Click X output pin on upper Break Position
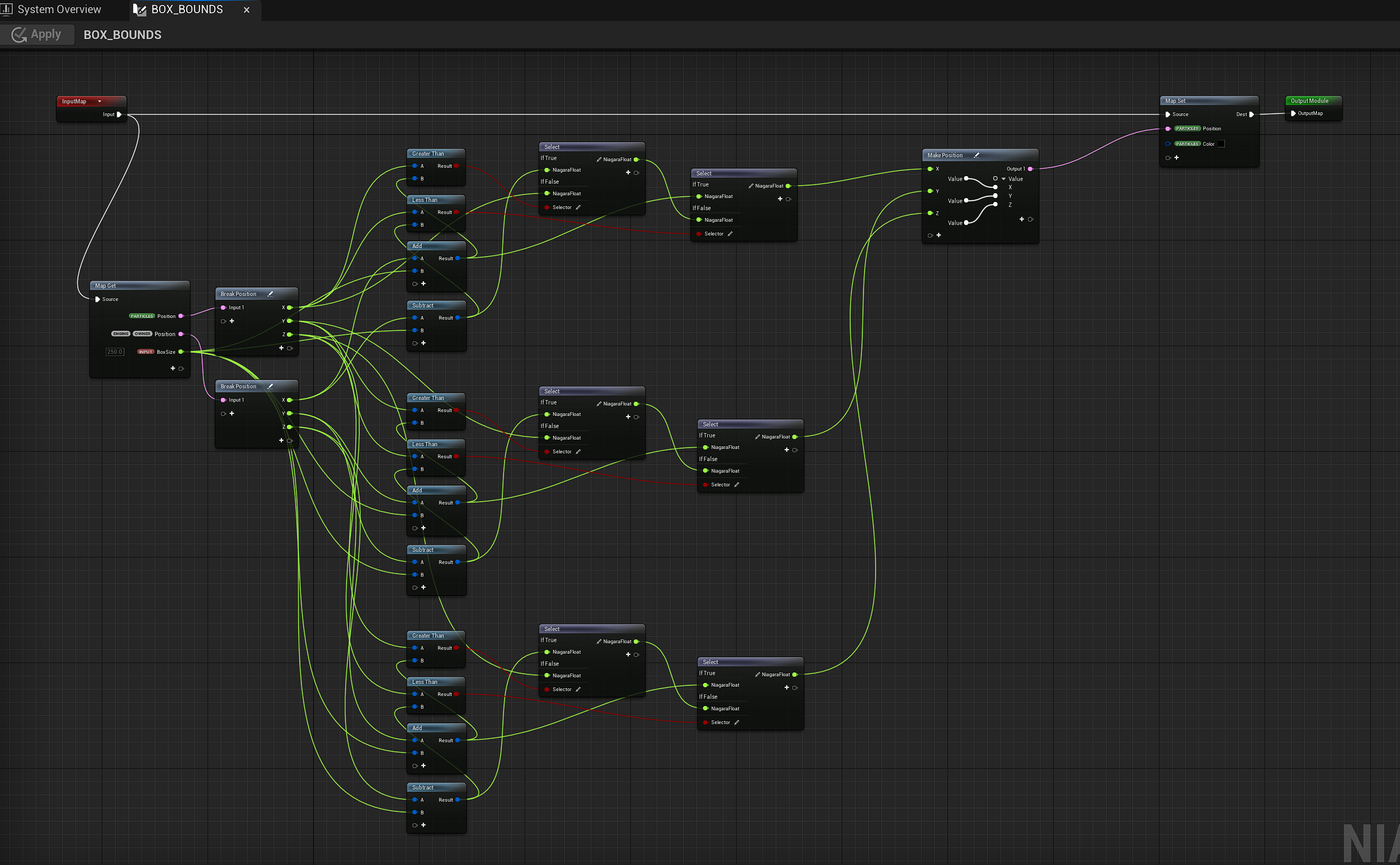 [290, 308]
